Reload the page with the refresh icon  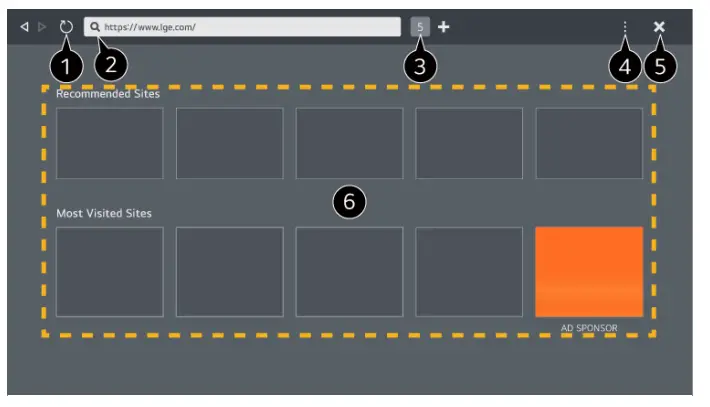tap(66, 27)
